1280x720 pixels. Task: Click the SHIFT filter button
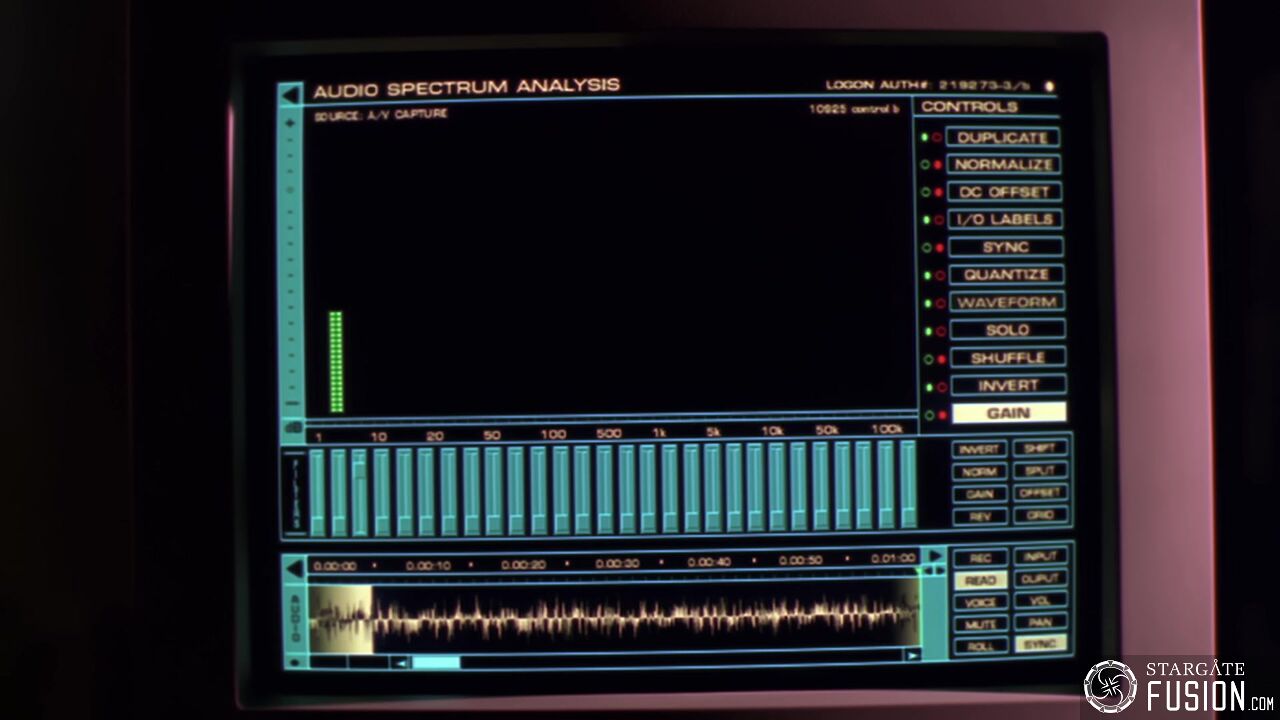pos(1040,448)
